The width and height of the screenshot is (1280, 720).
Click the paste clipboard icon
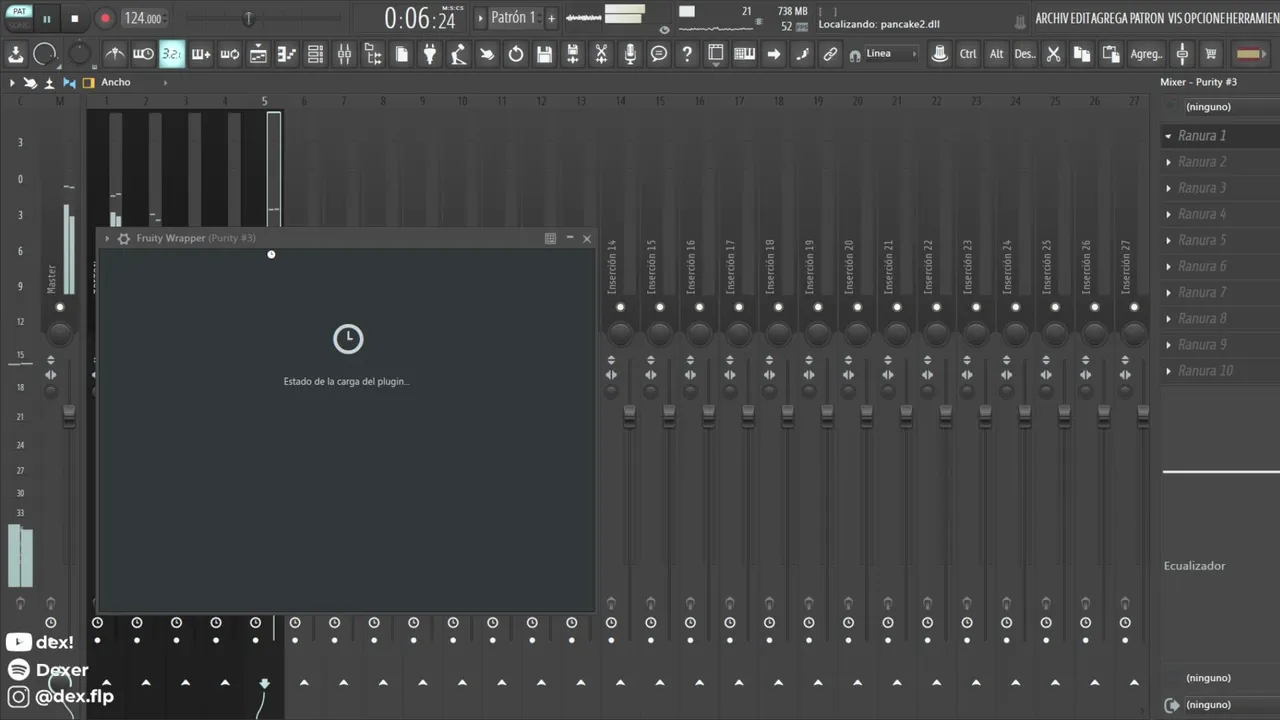click(1110, 54)
